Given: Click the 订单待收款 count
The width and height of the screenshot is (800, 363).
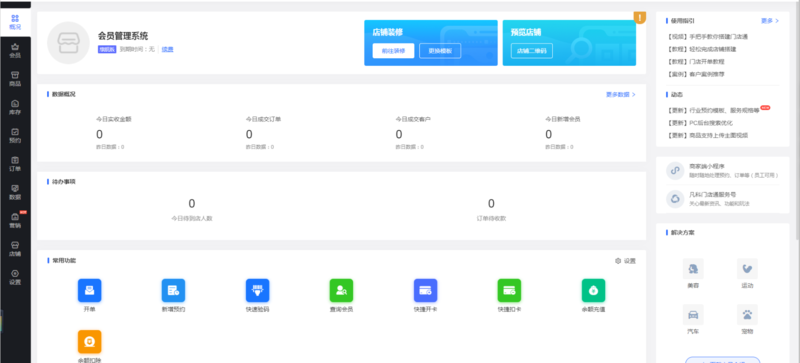Looking at the screenshot, I should coord(491,204).
